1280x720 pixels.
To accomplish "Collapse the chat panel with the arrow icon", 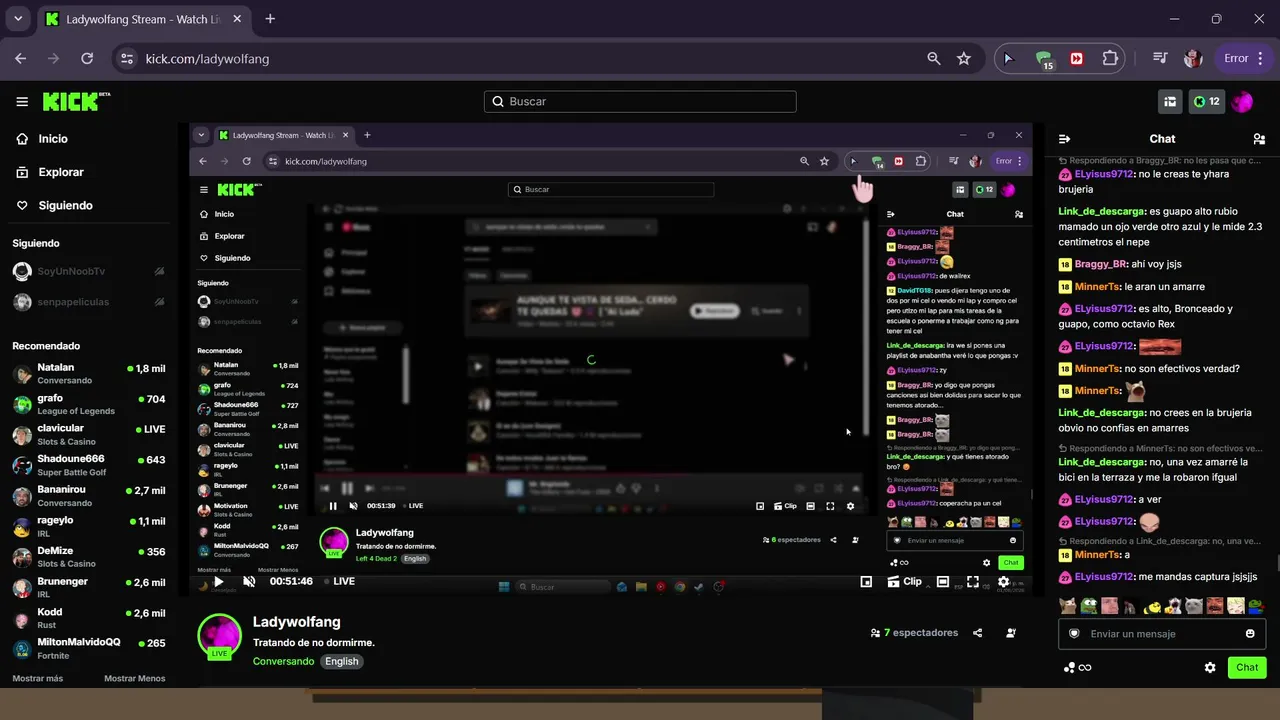I will 1065,139.
